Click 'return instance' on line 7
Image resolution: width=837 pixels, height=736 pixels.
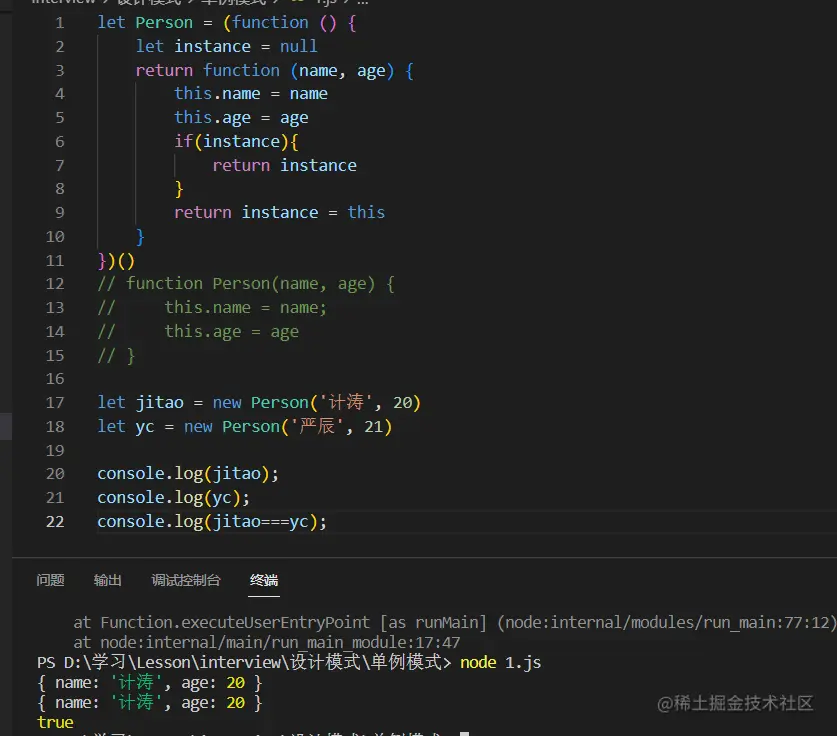pos(285,165)
